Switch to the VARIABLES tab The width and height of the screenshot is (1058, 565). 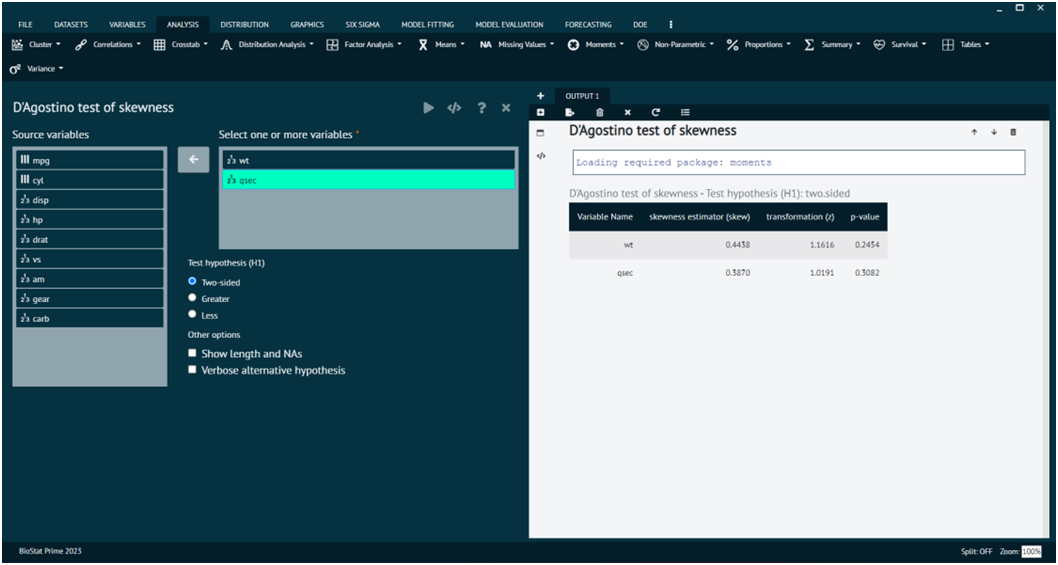tap(127, 25)
